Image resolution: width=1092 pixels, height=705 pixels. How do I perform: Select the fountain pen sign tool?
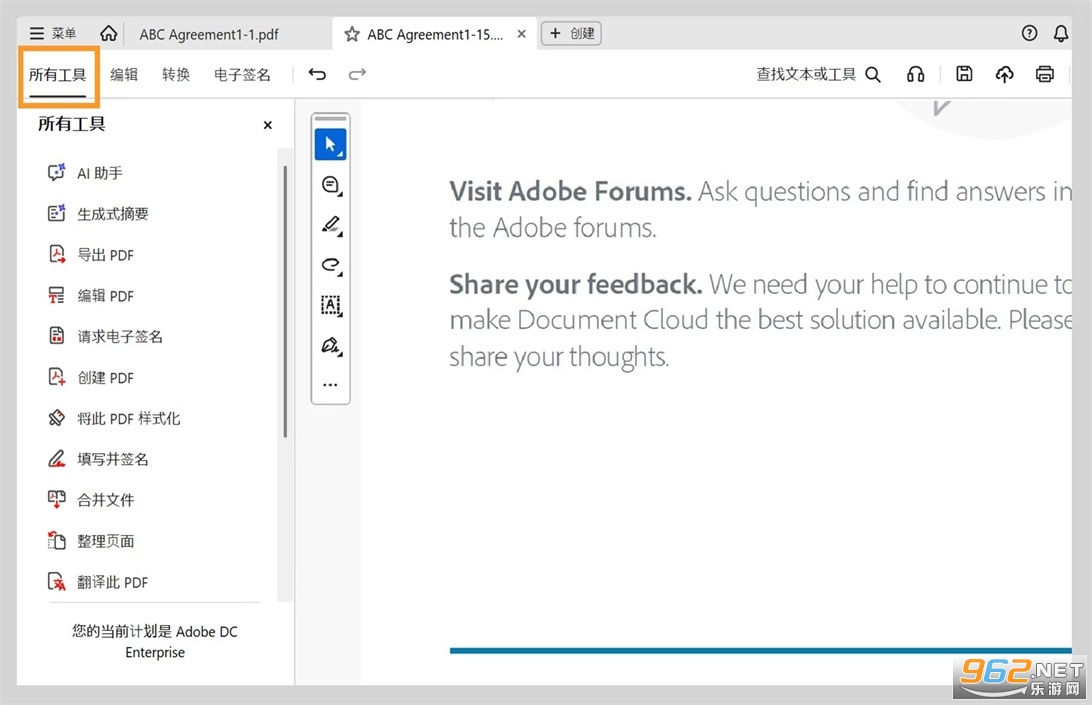(x=331, y=346)
